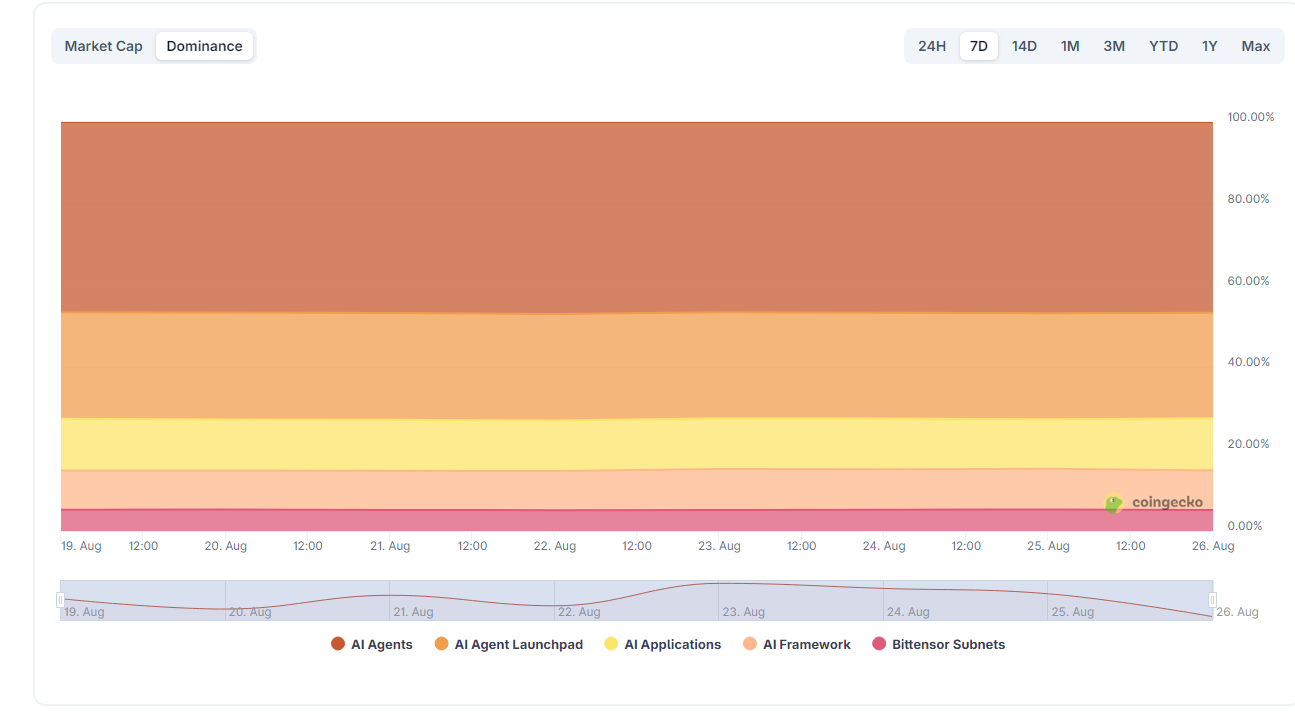Click the AI Agents dark red legend dot

click(337, 644)
